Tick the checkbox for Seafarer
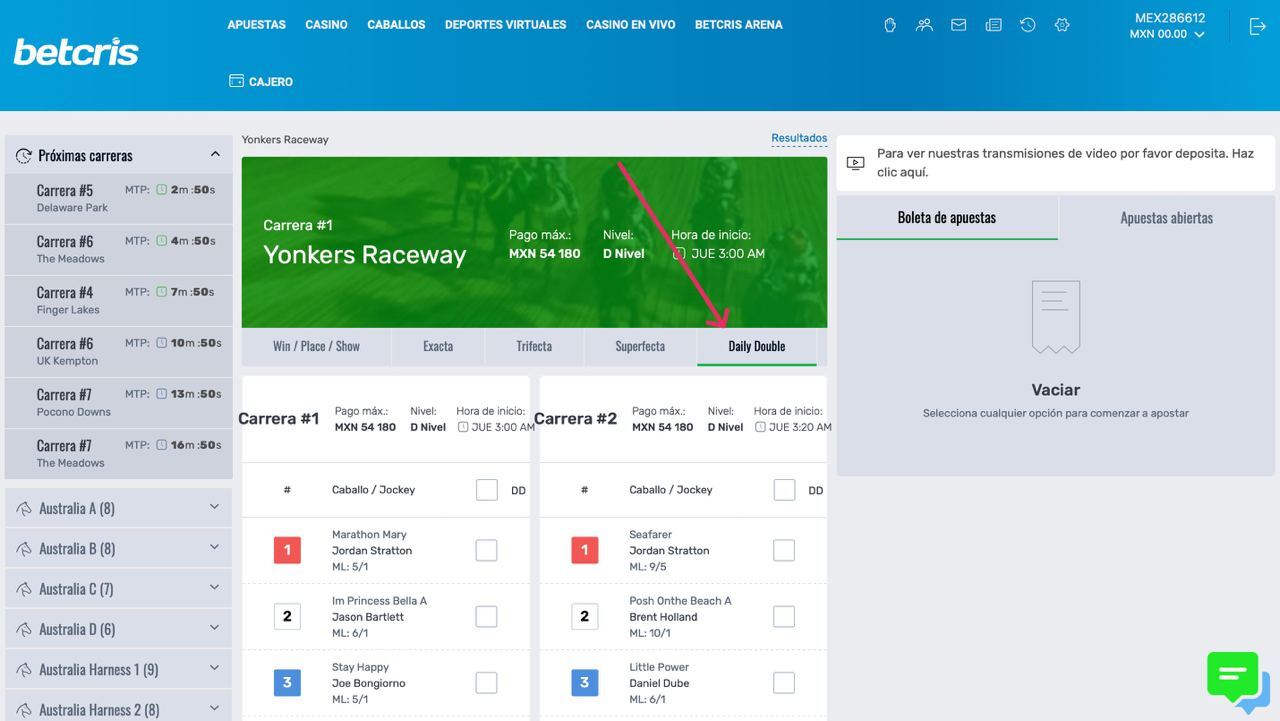 point(784,550)
